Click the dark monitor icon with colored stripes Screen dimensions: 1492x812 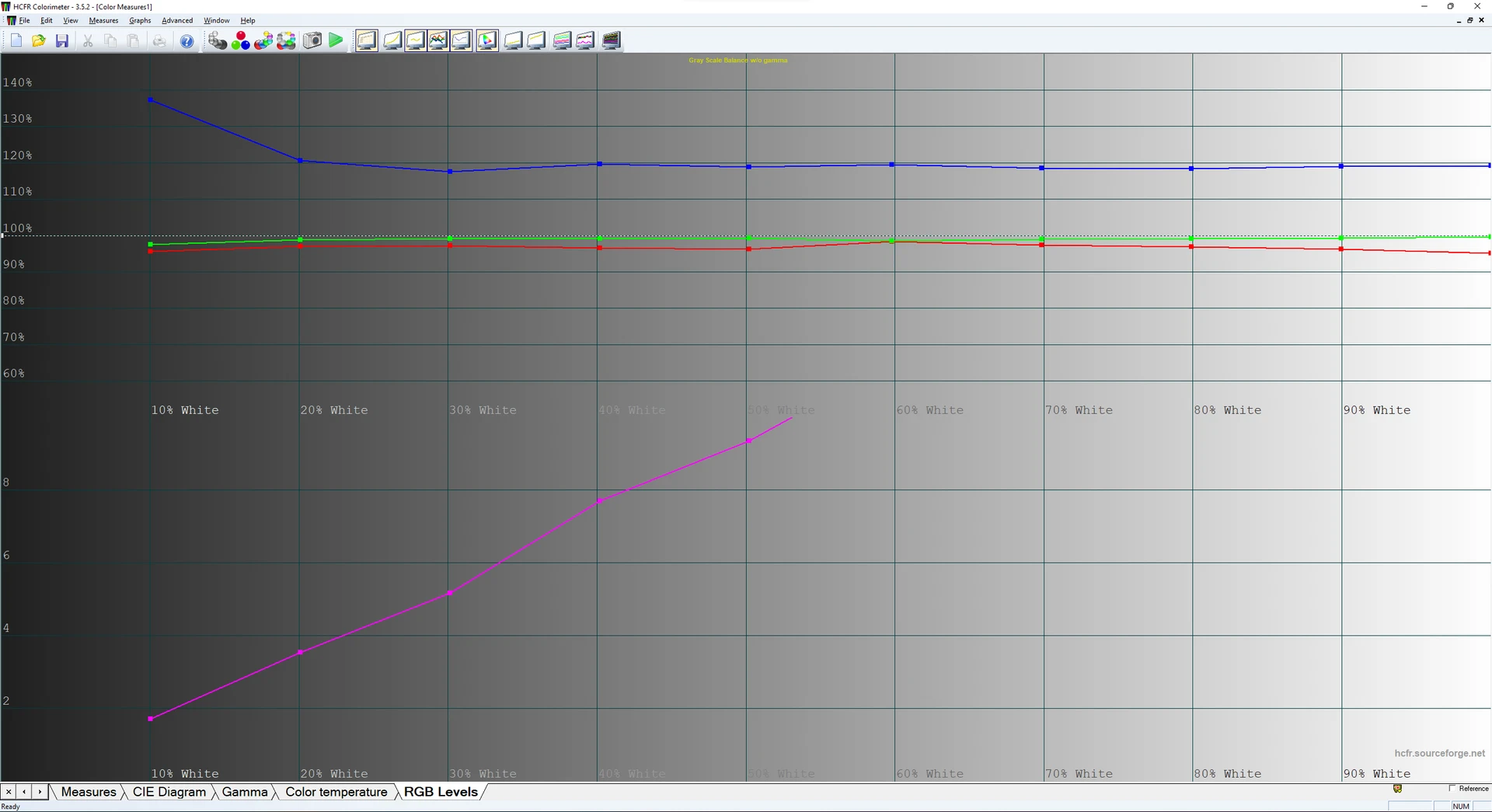point(612,40)
